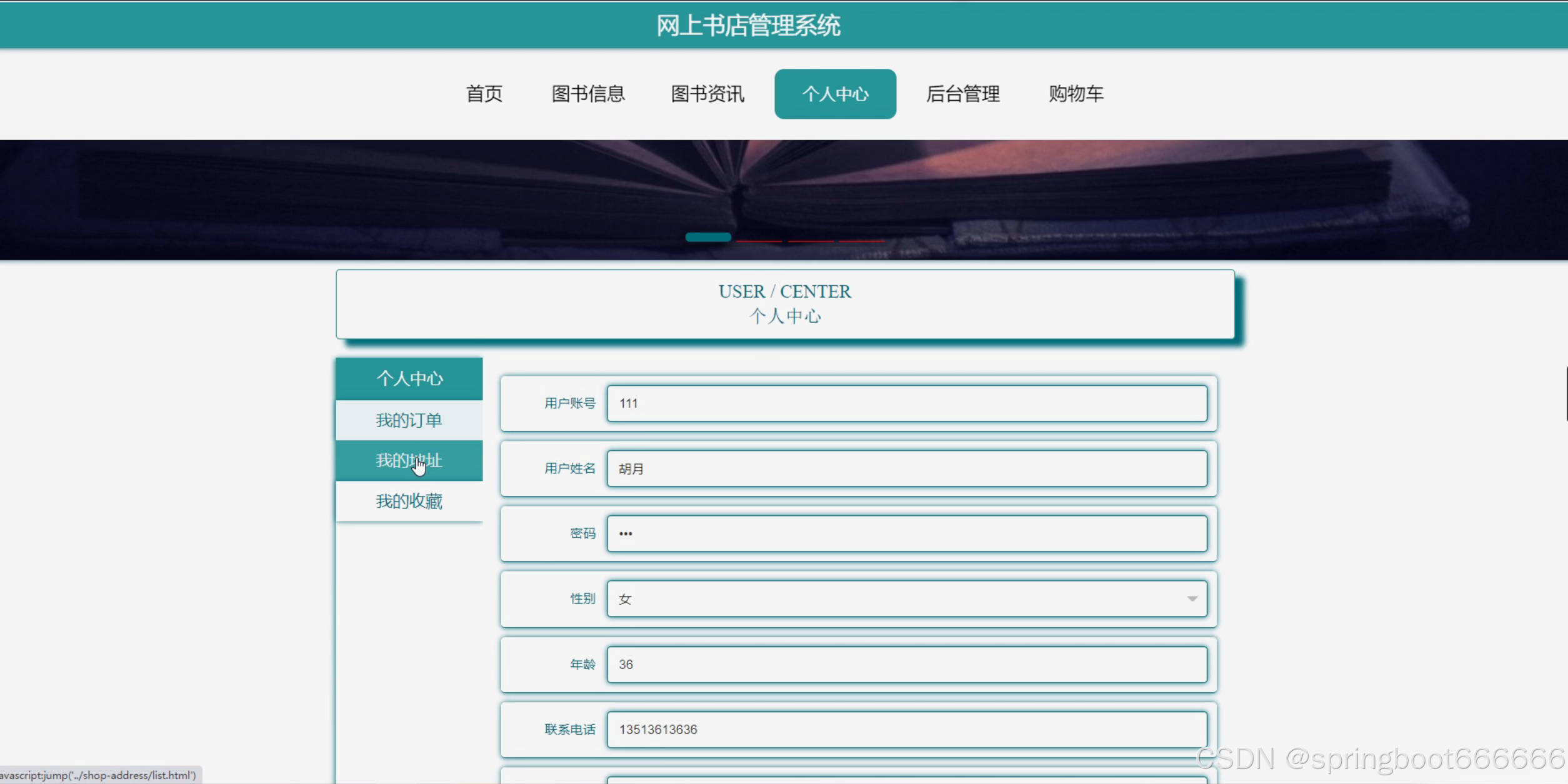This screenshot has height=784, width=1568.
Task: Open the 购物车 shopping cart
Action: (1076, 94)
